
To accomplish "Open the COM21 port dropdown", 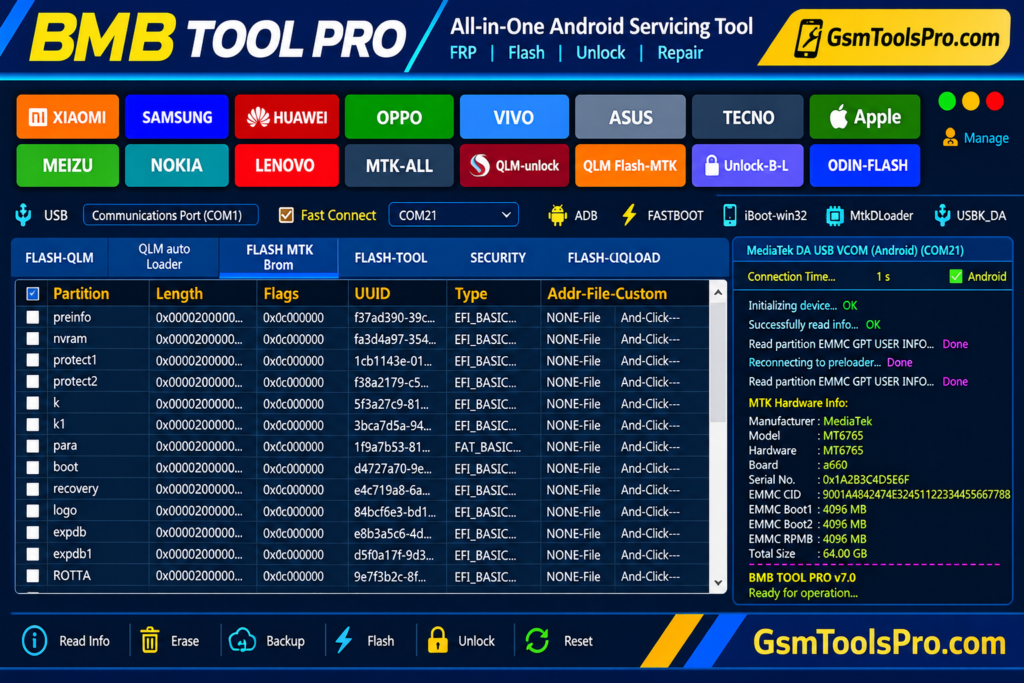I will [x=453, y=215].
